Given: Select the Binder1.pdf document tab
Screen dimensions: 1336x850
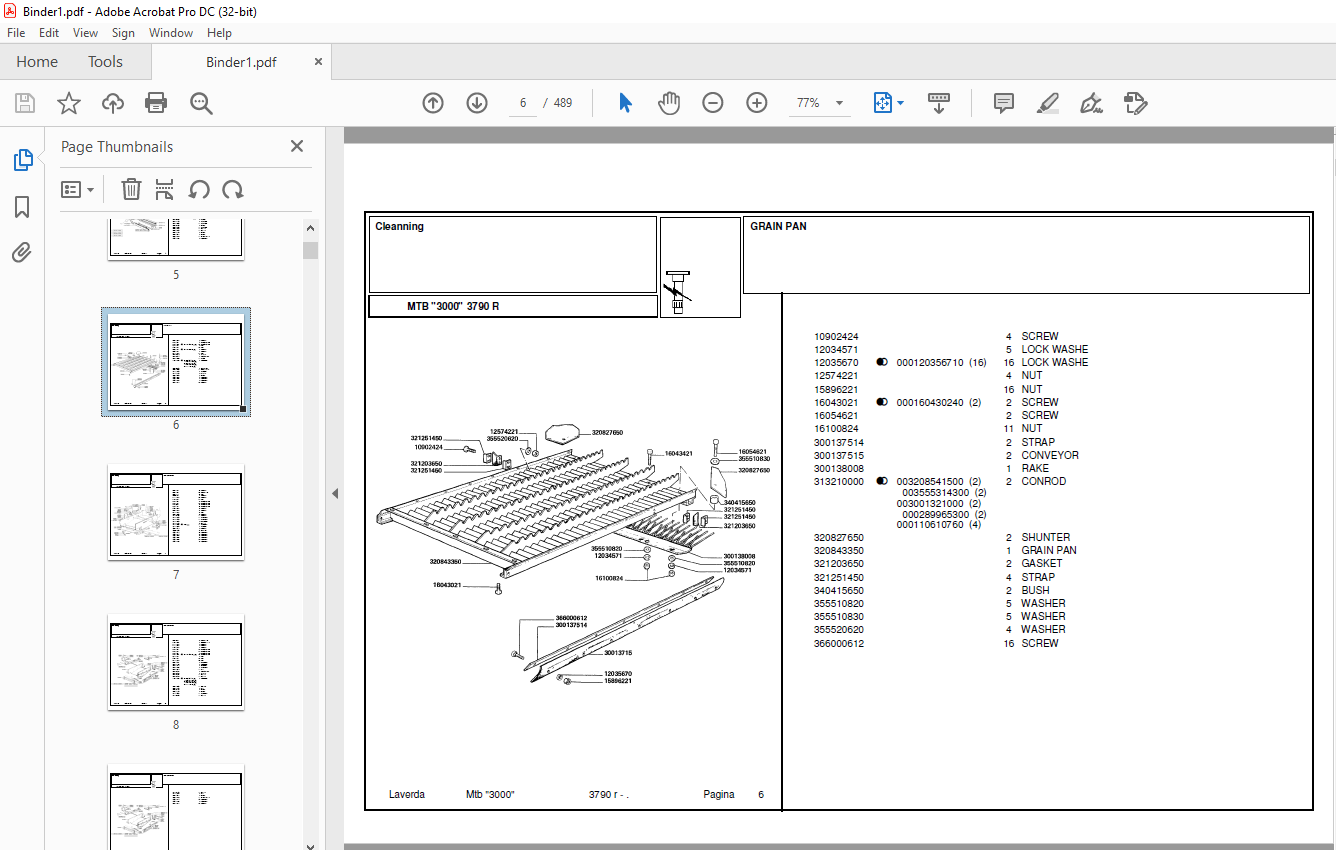Looking at the screenshot, I should tap(241, 62).
